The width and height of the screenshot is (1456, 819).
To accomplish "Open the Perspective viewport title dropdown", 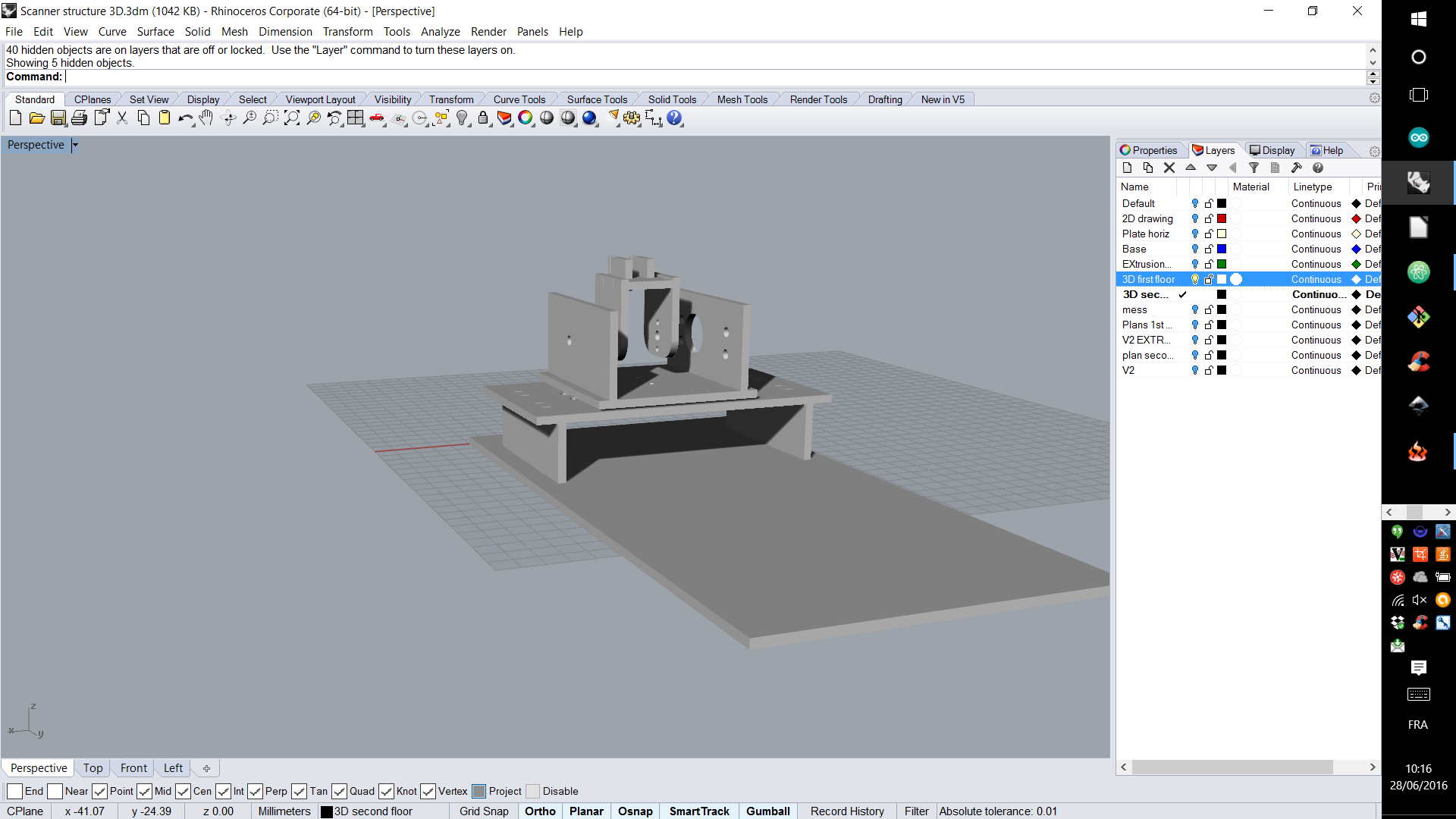I will [75, 145].
